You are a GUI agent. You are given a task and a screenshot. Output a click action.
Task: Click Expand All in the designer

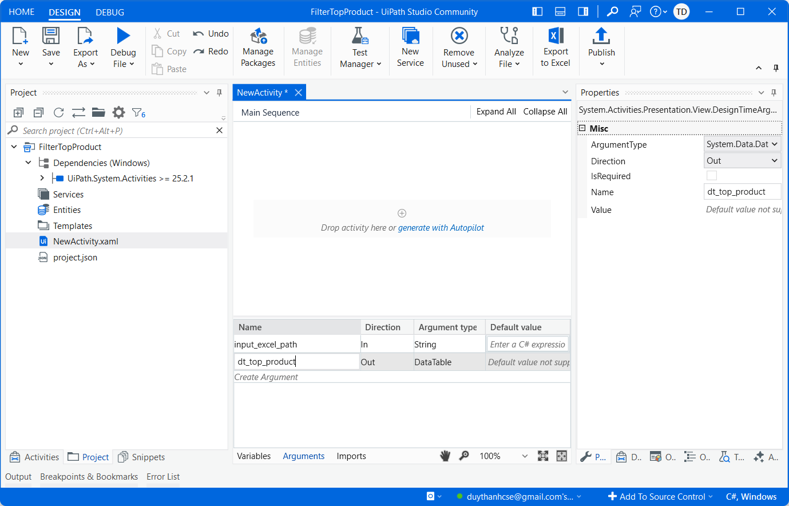click(x=496, y=112)
